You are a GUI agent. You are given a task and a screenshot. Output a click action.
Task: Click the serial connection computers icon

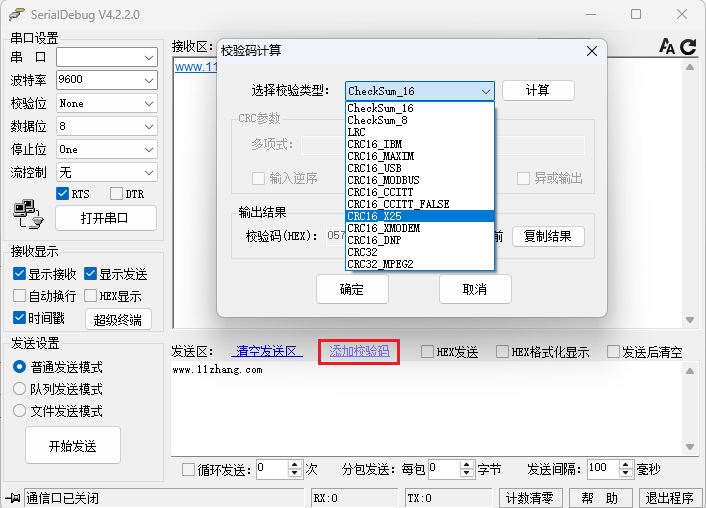[28, 213]
